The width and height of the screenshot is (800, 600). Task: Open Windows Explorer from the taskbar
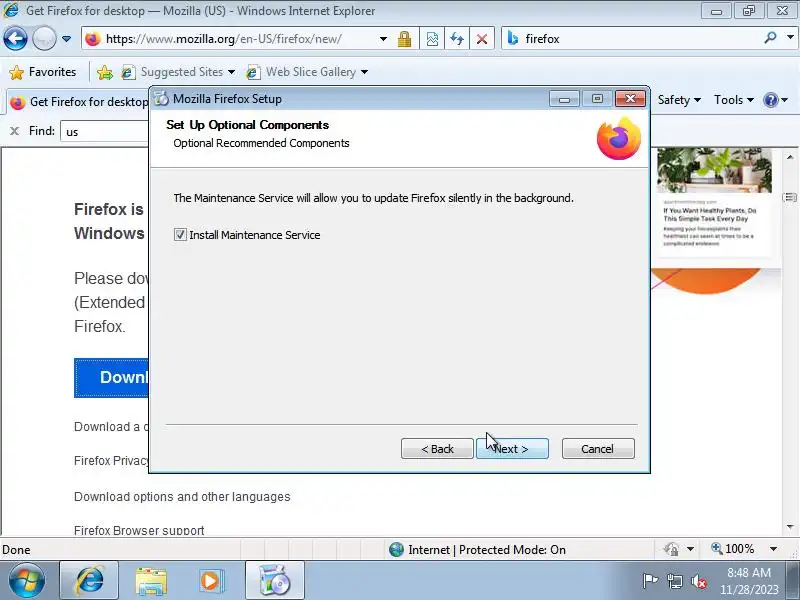click(151, 581)
